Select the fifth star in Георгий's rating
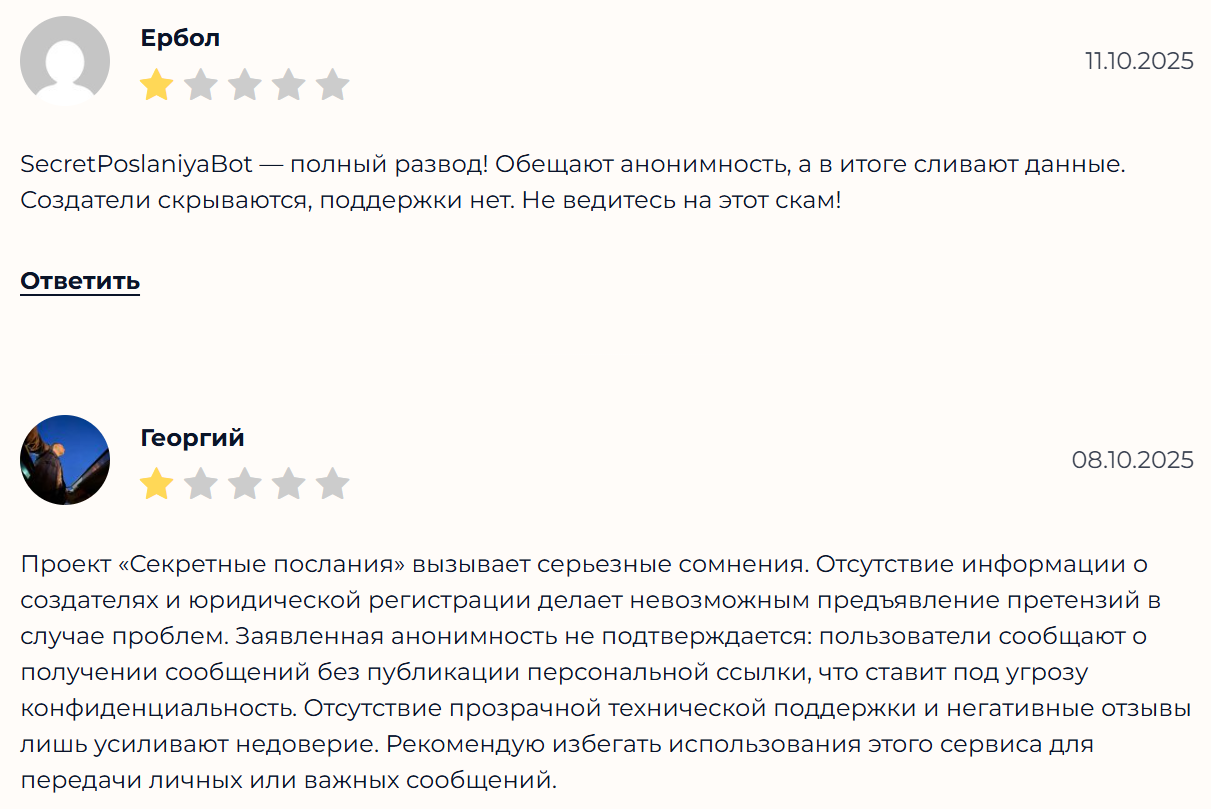Viewport: 1211px width, 809px height. (x=332, y=485)
